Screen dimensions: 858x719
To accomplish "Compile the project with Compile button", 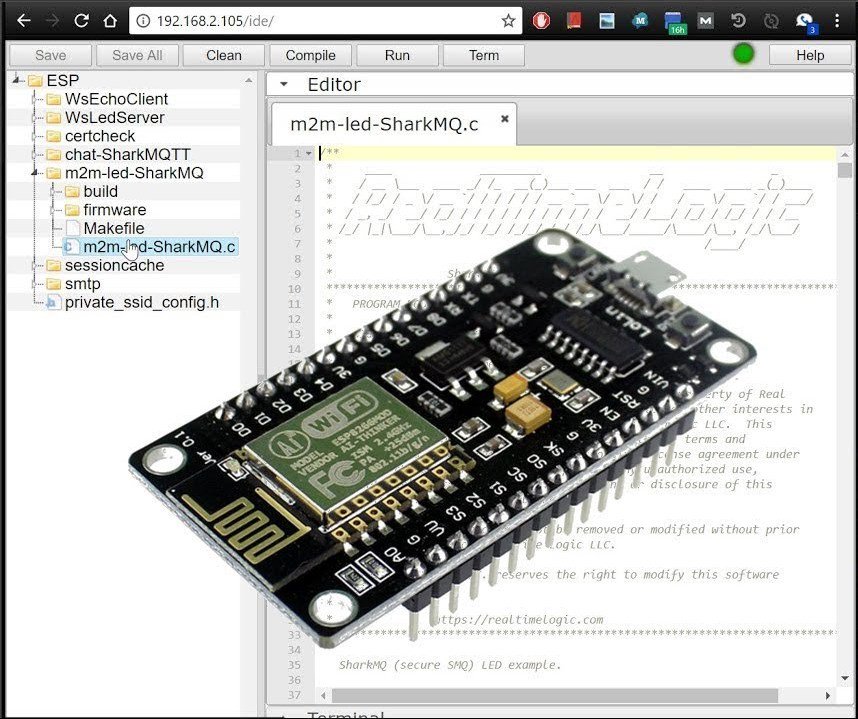I will pyautogui.click(x=310, y=55).
